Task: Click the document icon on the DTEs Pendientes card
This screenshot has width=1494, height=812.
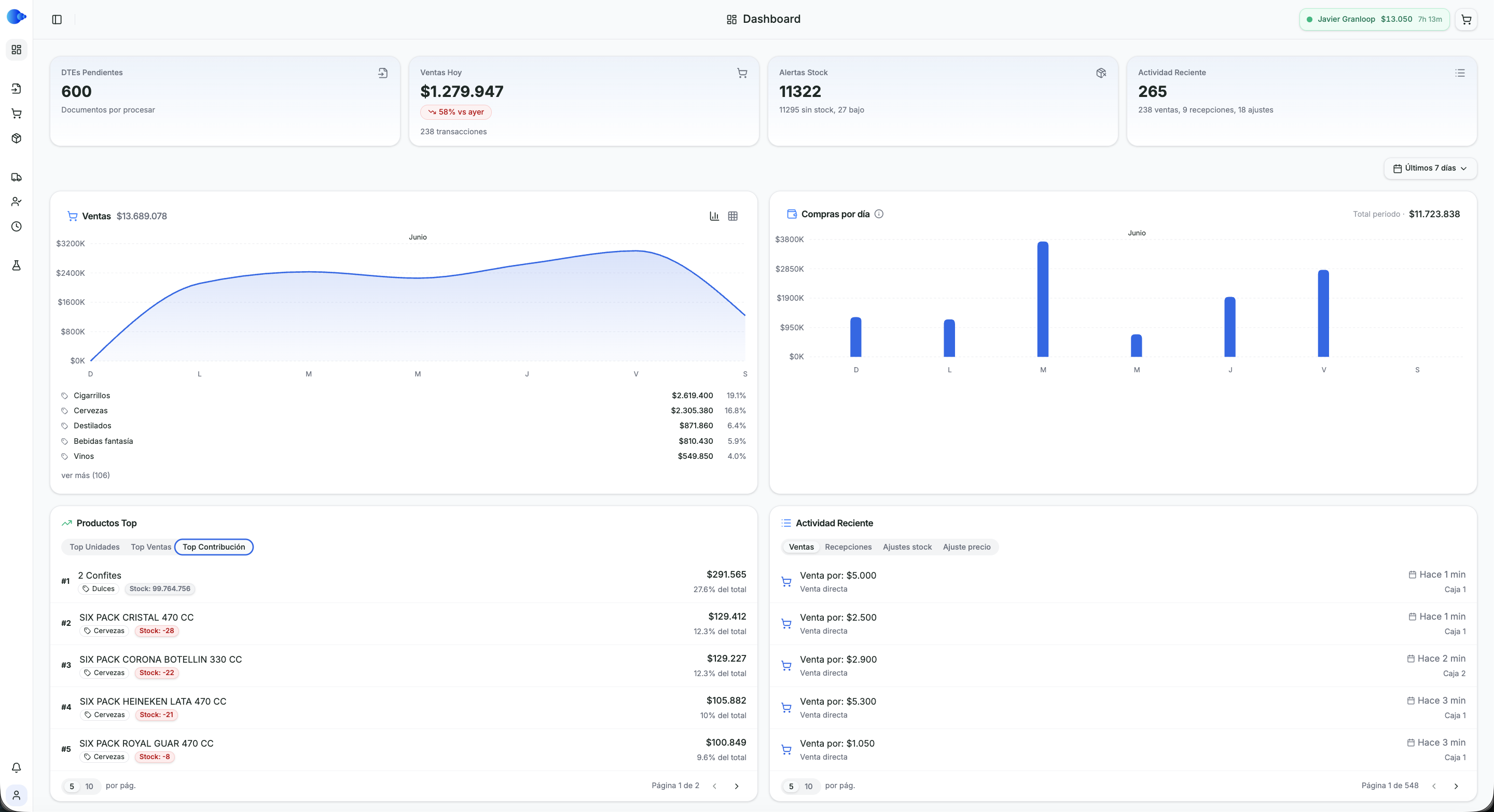Action: (x=383, y=73)
